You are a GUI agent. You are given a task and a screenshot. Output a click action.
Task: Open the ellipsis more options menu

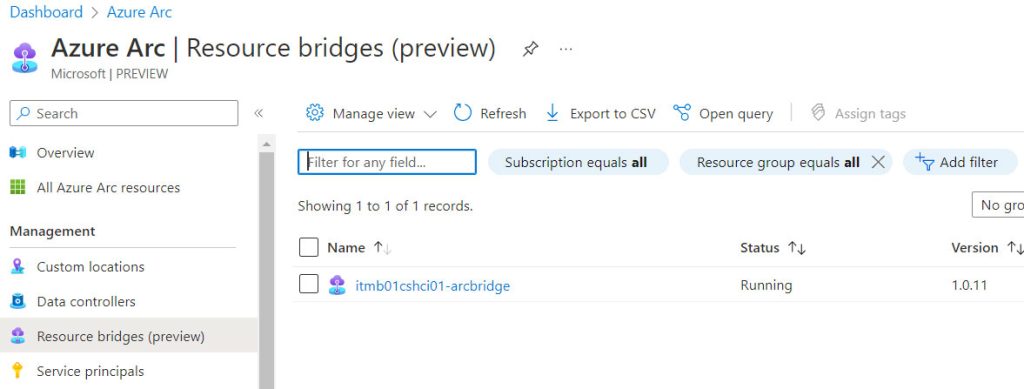pos(566,49)
